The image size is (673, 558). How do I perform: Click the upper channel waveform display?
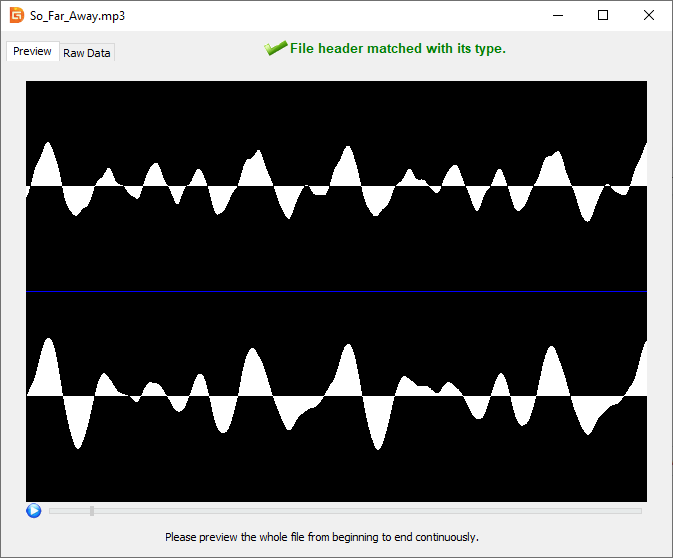336,186
